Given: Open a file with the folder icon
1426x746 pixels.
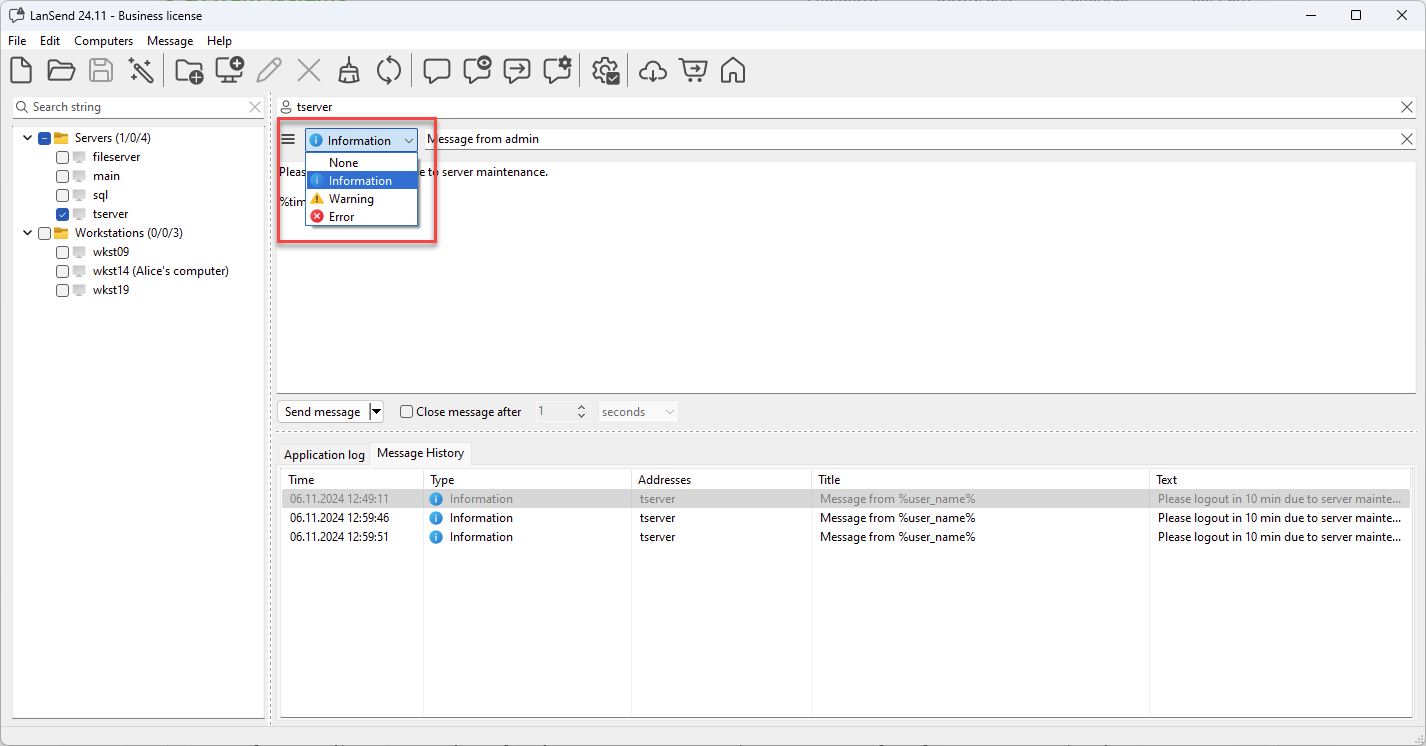Looking at the screenshot, I should 61,71.
